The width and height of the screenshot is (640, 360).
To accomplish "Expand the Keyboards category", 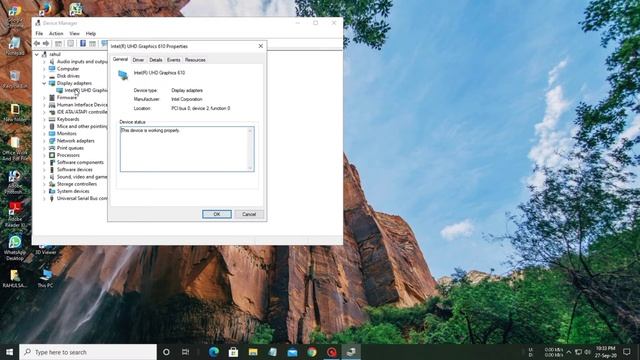I will [x=44, y=119].
